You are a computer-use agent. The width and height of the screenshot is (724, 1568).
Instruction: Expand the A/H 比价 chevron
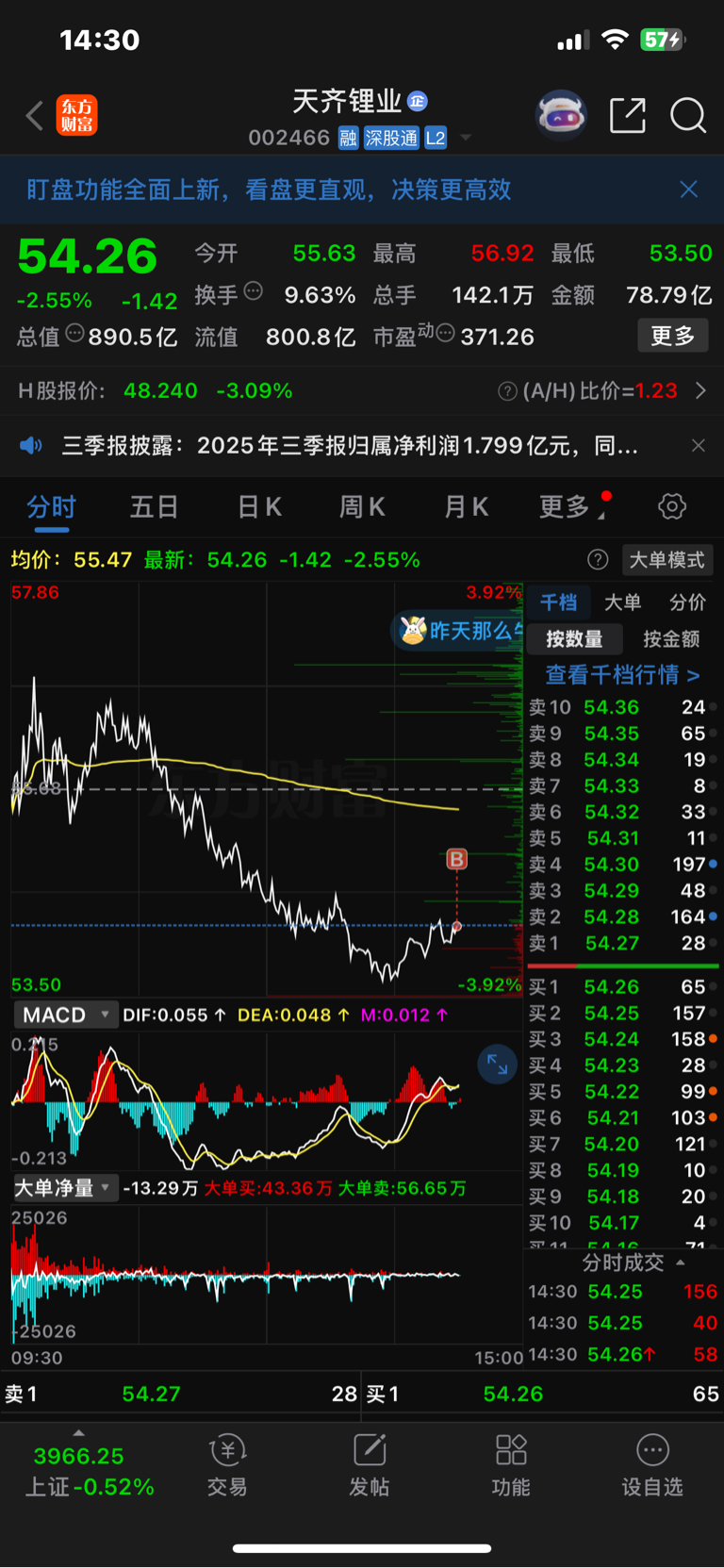coord(700,390)
